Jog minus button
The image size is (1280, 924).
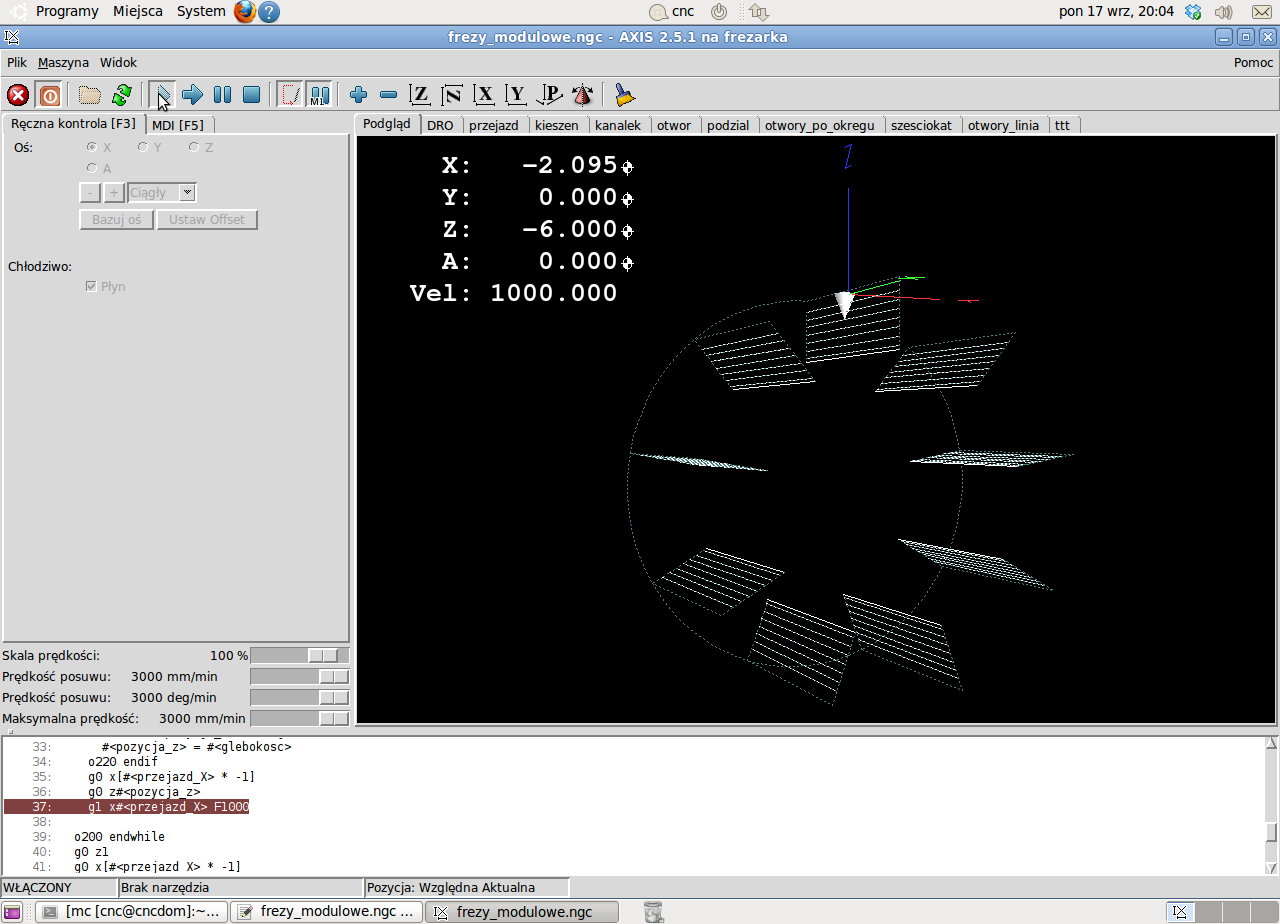point(90,193)
